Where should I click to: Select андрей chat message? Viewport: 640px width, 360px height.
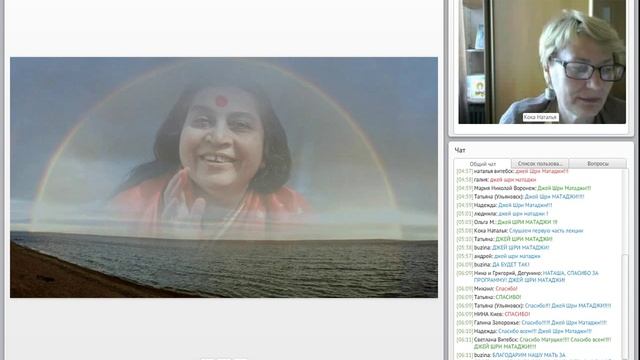pos(498,256)
